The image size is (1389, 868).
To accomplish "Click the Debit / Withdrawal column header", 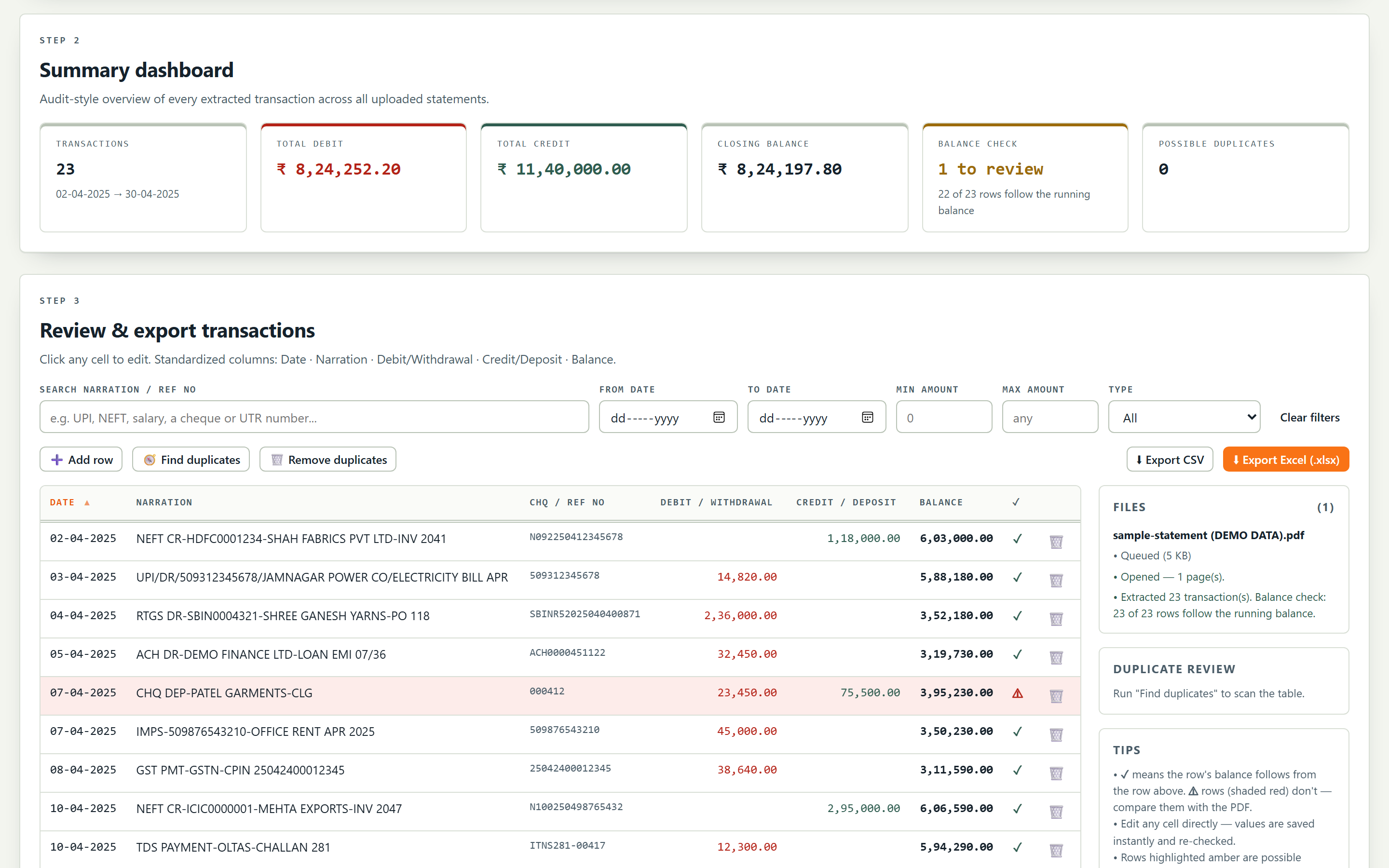I will click(x=716, y=502).
